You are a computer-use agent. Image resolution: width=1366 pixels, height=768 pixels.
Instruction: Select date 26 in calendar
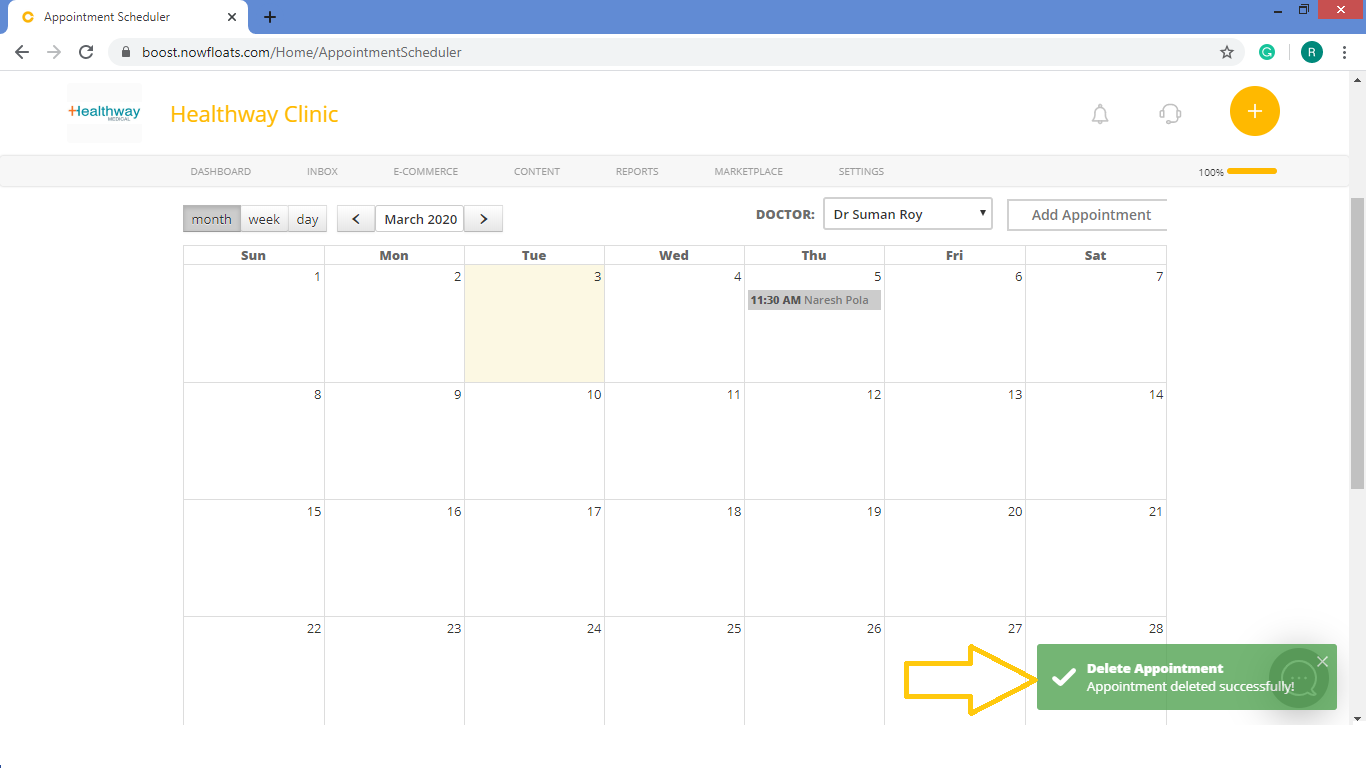pos(874,629)
